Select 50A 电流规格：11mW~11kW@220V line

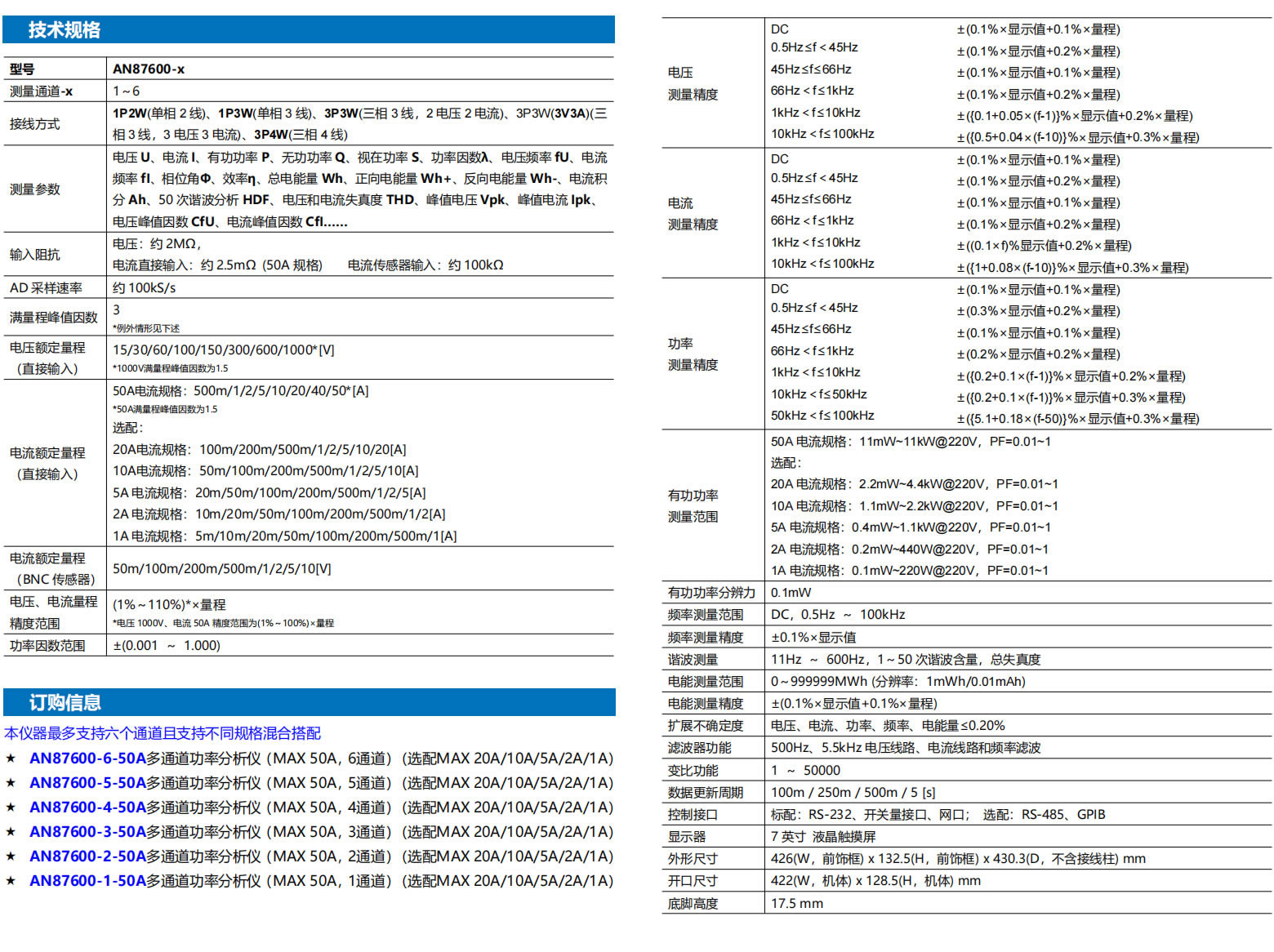click(911, 442)
